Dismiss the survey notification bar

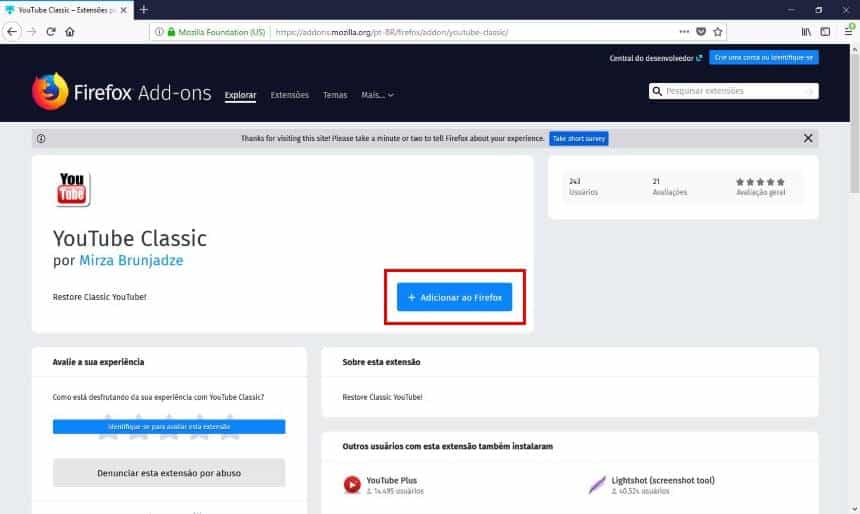point(808,138)
